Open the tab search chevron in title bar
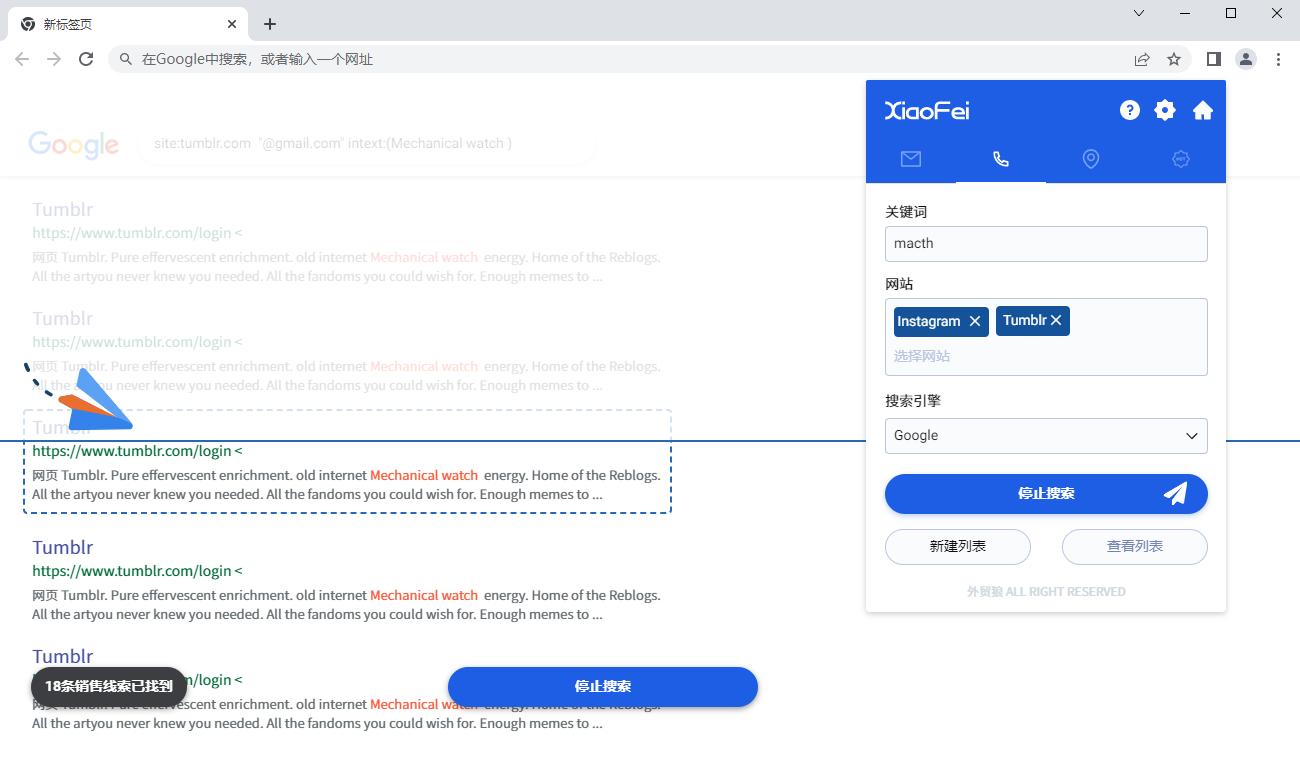 1139,13
